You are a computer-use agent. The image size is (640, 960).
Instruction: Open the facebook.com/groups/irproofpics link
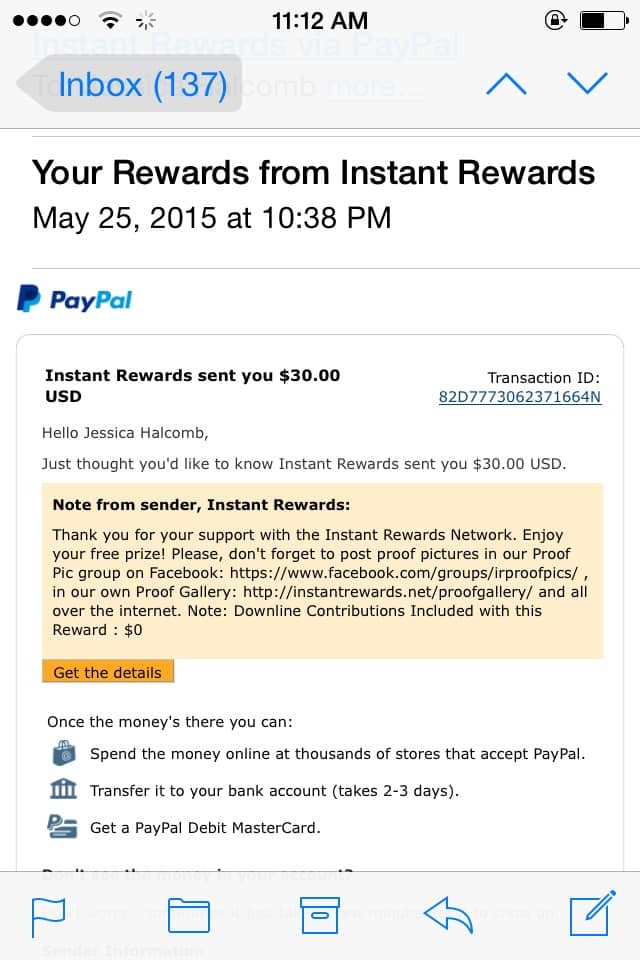(x=404, y=573)
